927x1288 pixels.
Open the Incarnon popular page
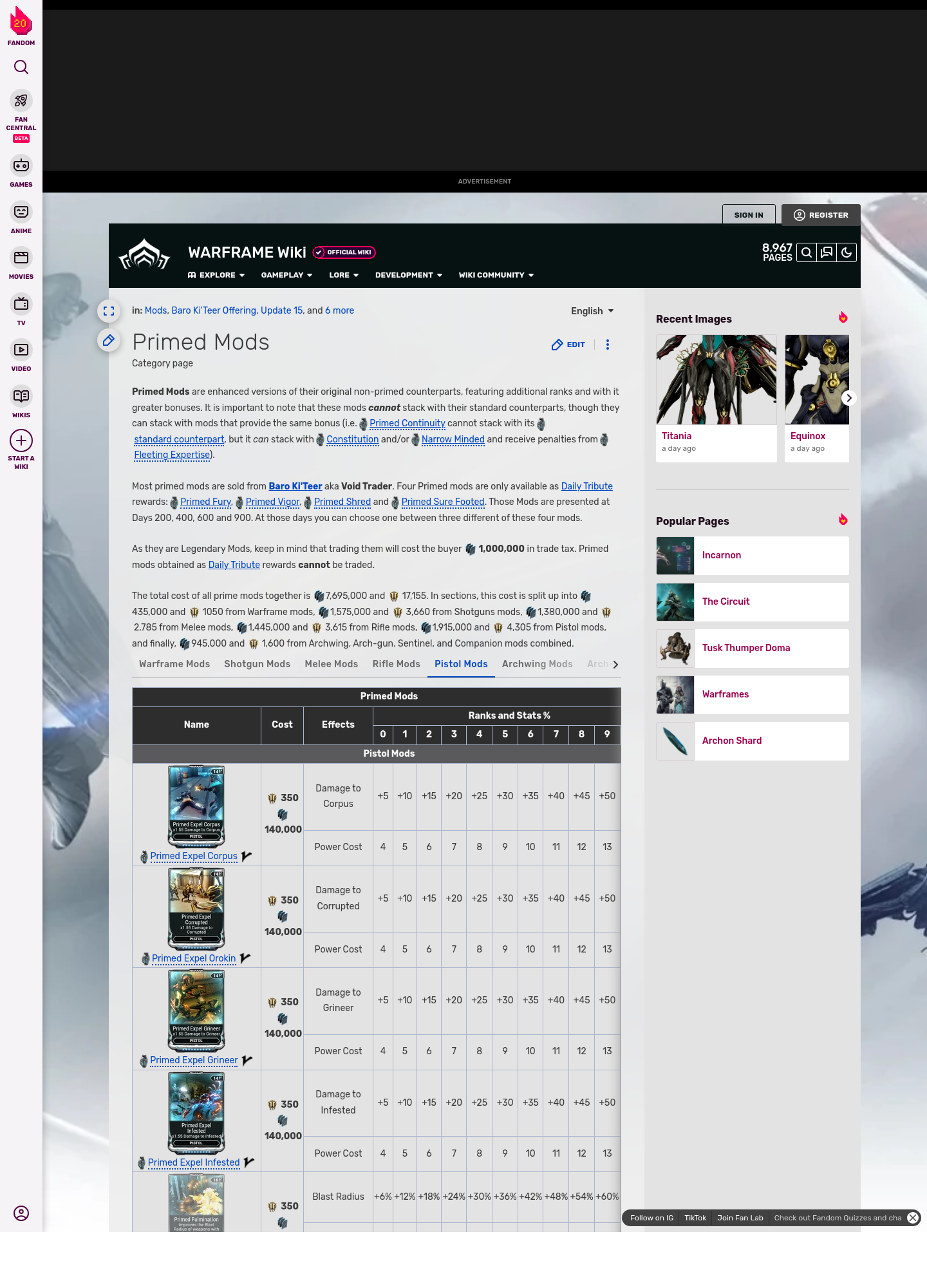click(x=753, y=555)
